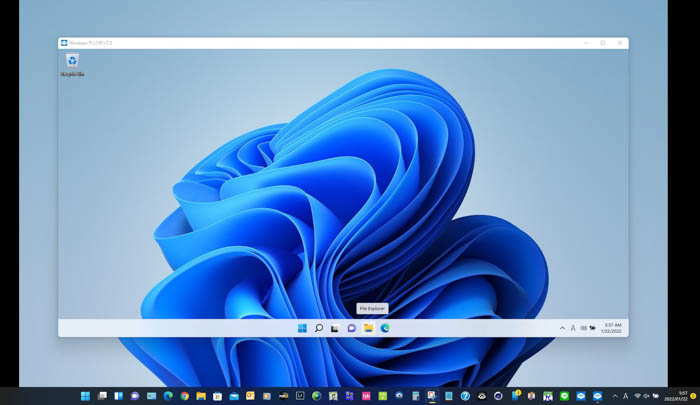Minimize the Windows Sandbox window
Viewport: 700px width, 405px height.
(x=586, y=43)
